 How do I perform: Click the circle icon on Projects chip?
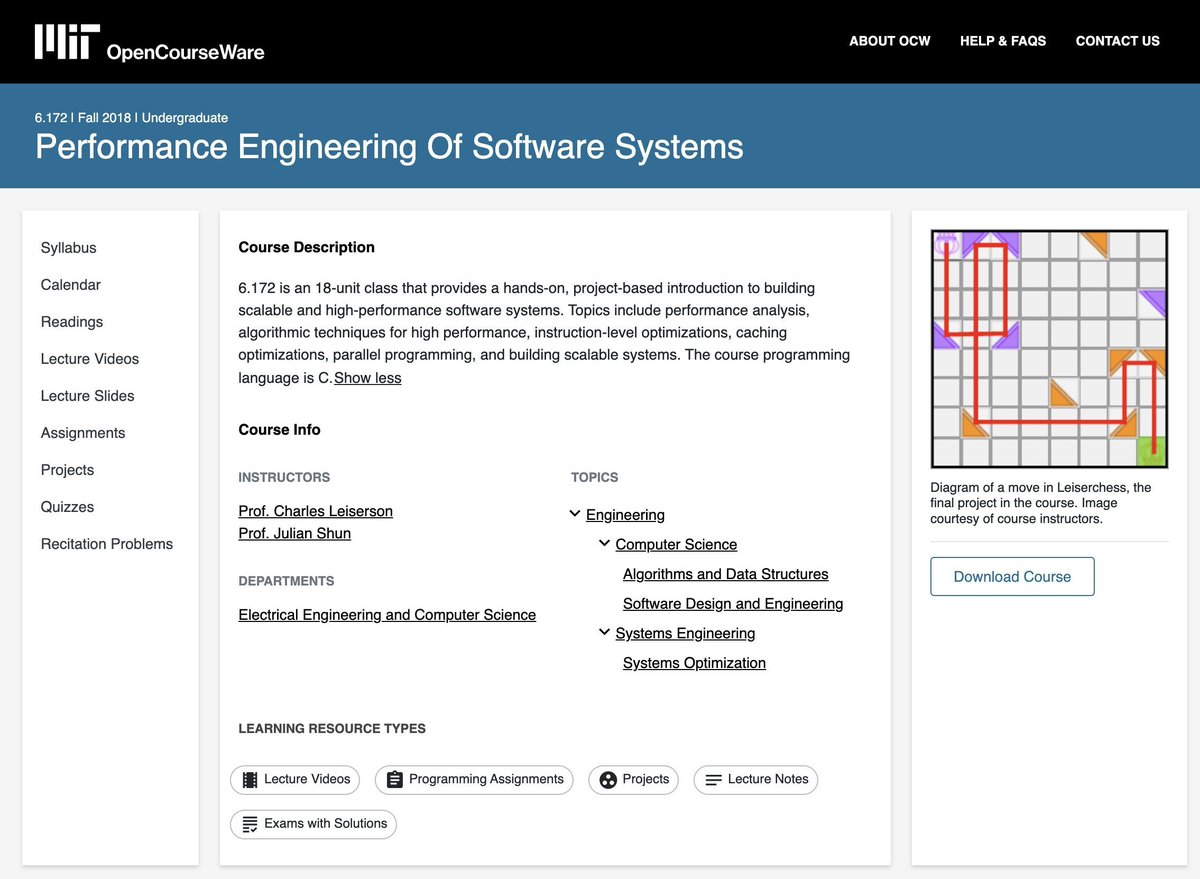(608, 780)
